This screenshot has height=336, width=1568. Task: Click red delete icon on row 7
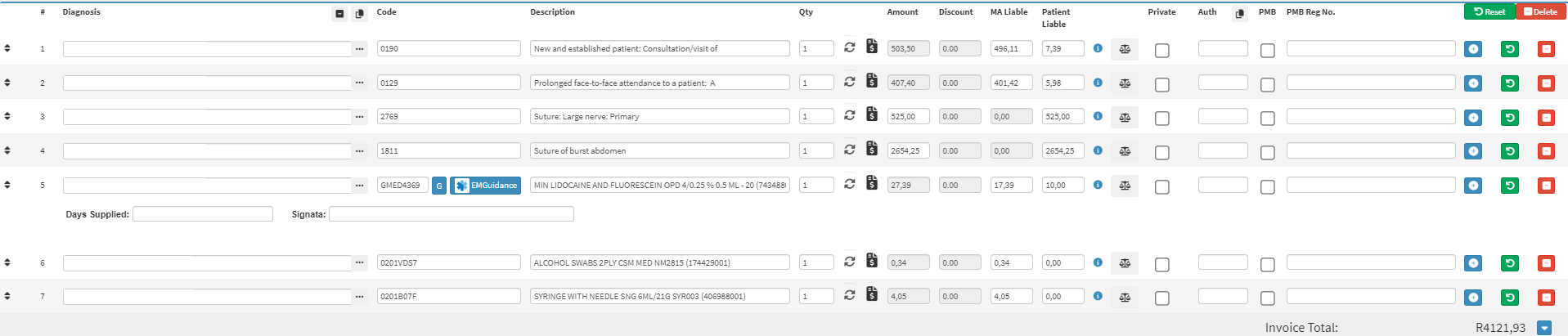[1546, 298]
